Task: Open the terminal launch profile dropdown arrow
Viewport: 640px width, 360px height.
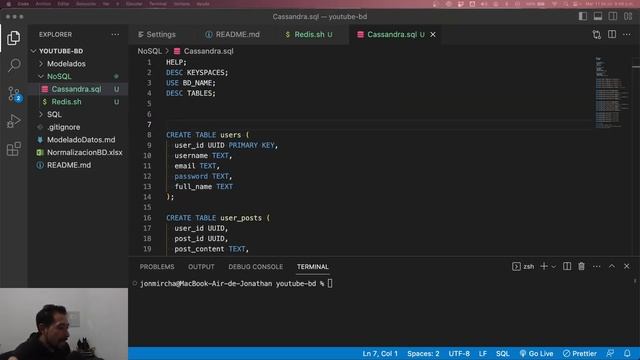Action: [553, 267]
